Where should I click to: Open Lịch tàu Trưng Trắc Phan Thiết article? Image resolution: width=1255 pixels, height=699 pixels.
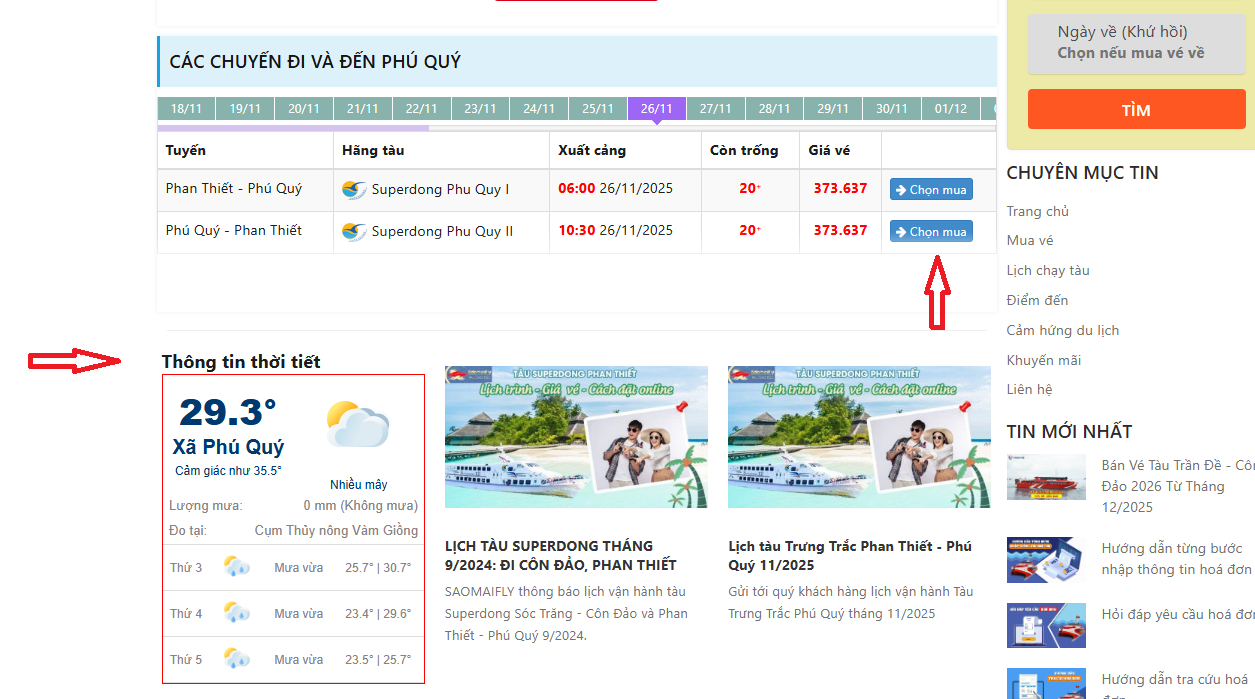pos(849,556)
